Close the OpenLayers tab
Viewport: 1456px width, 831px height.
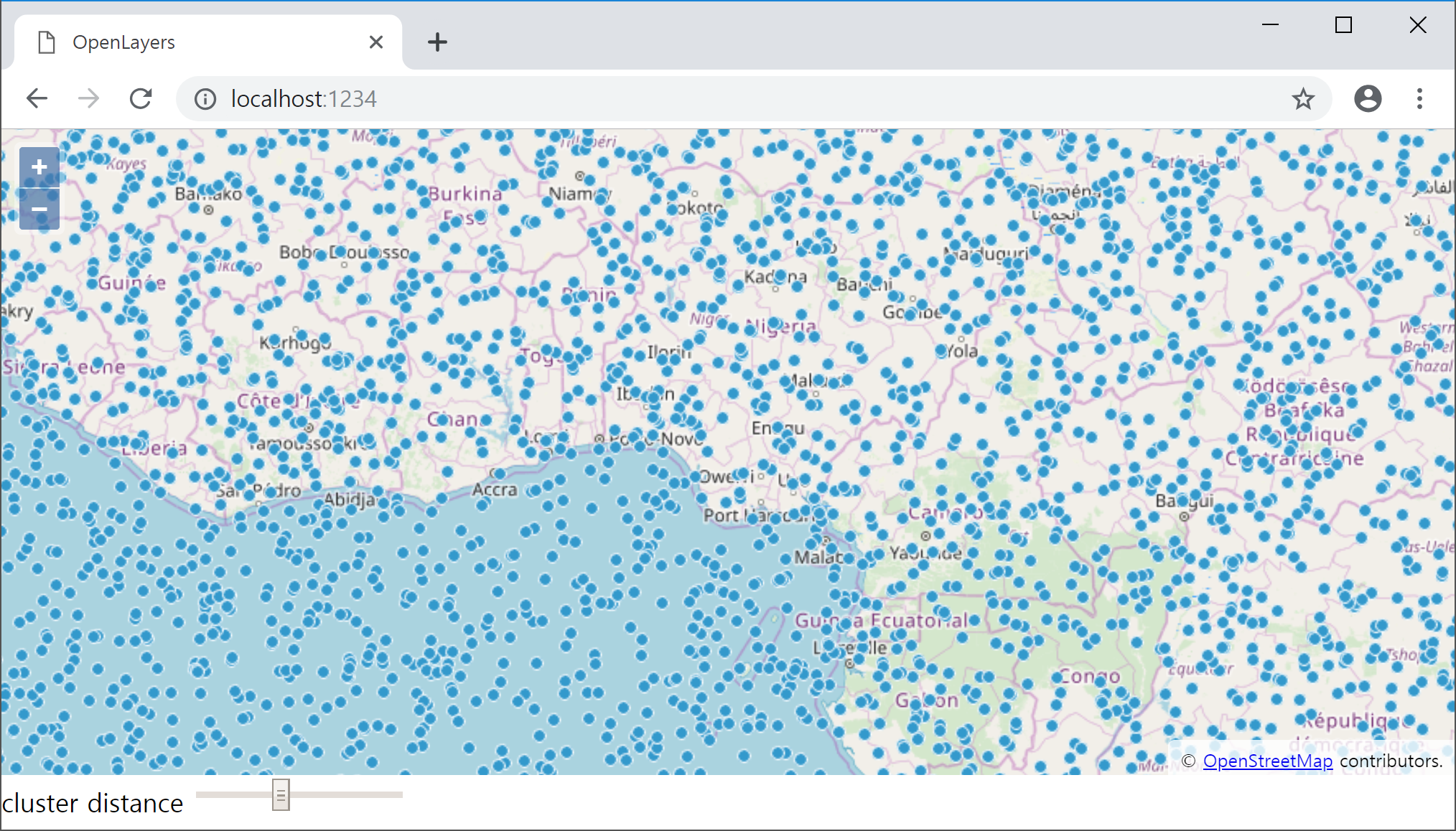coord(375,42)
